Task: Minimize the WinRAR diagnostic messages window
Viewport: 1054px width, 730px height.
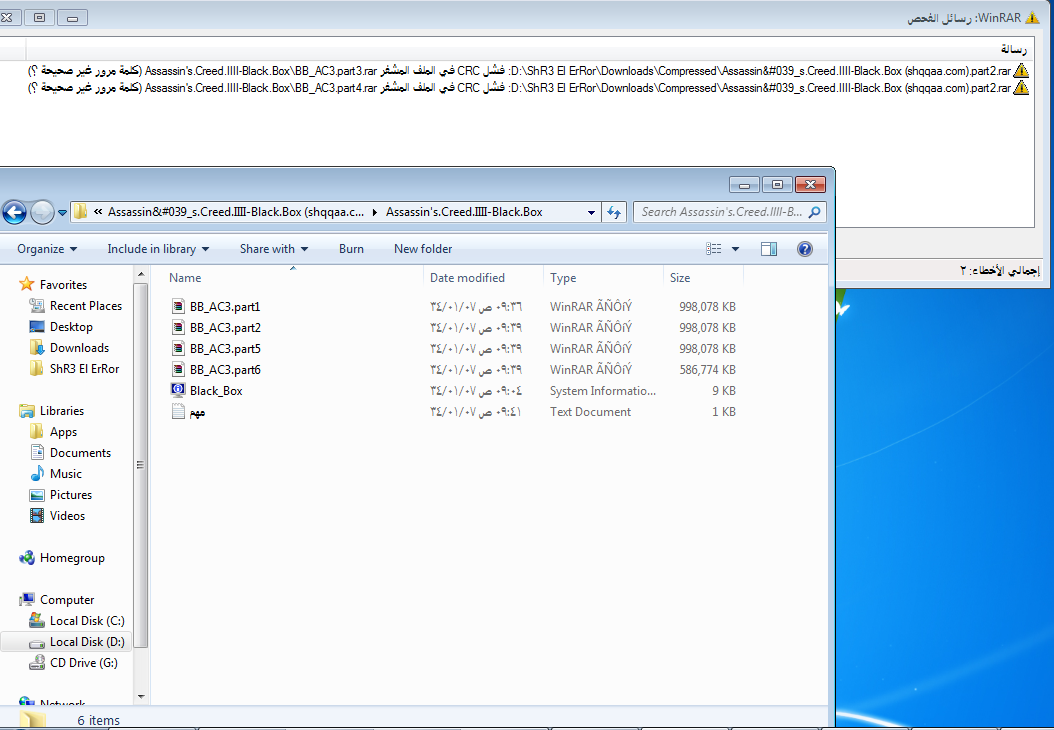Action: coord(72,17)
